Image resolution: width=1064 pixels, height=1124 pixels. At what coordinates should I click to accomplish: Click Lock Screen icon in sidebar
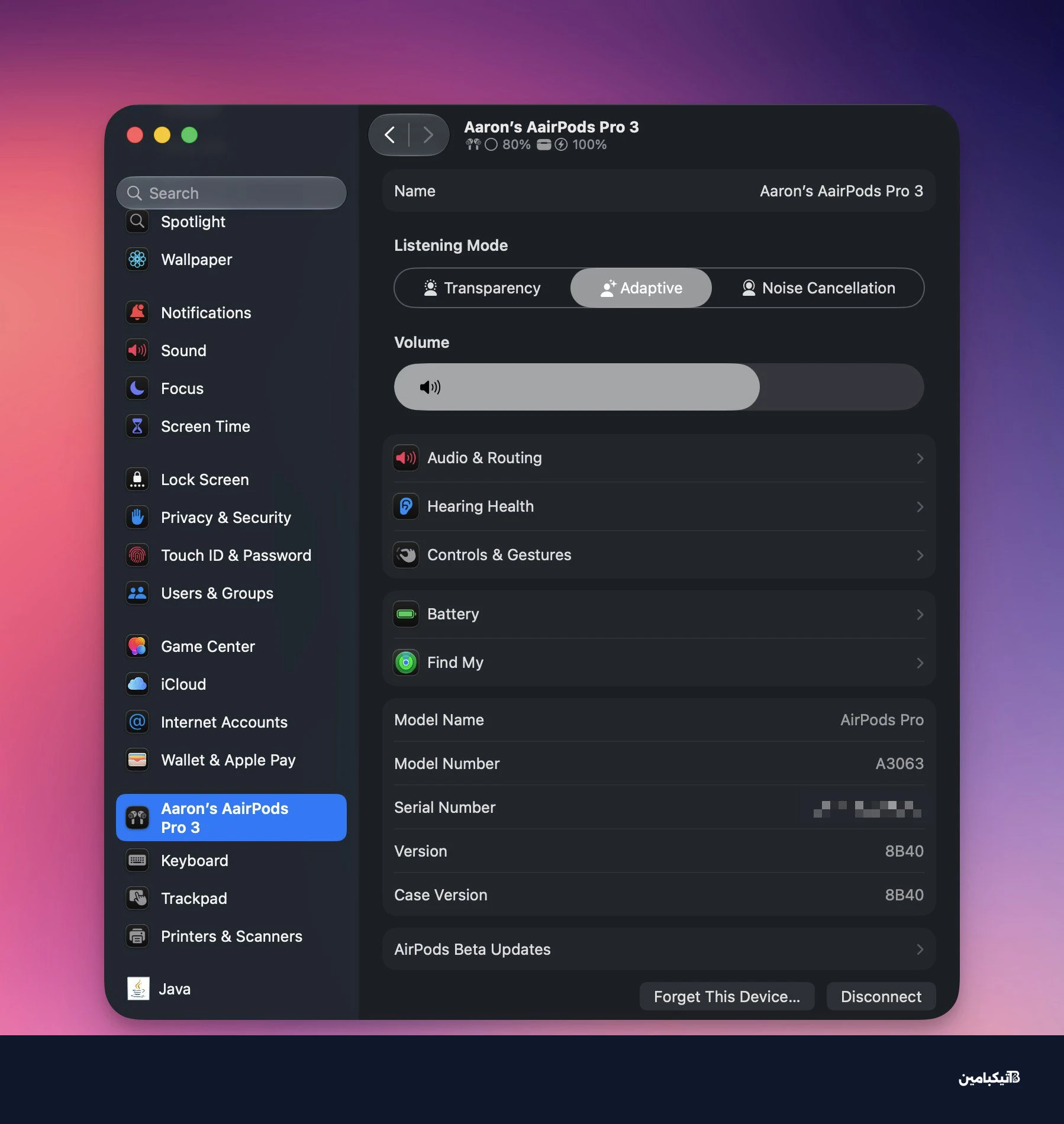[x=137, y=479]
